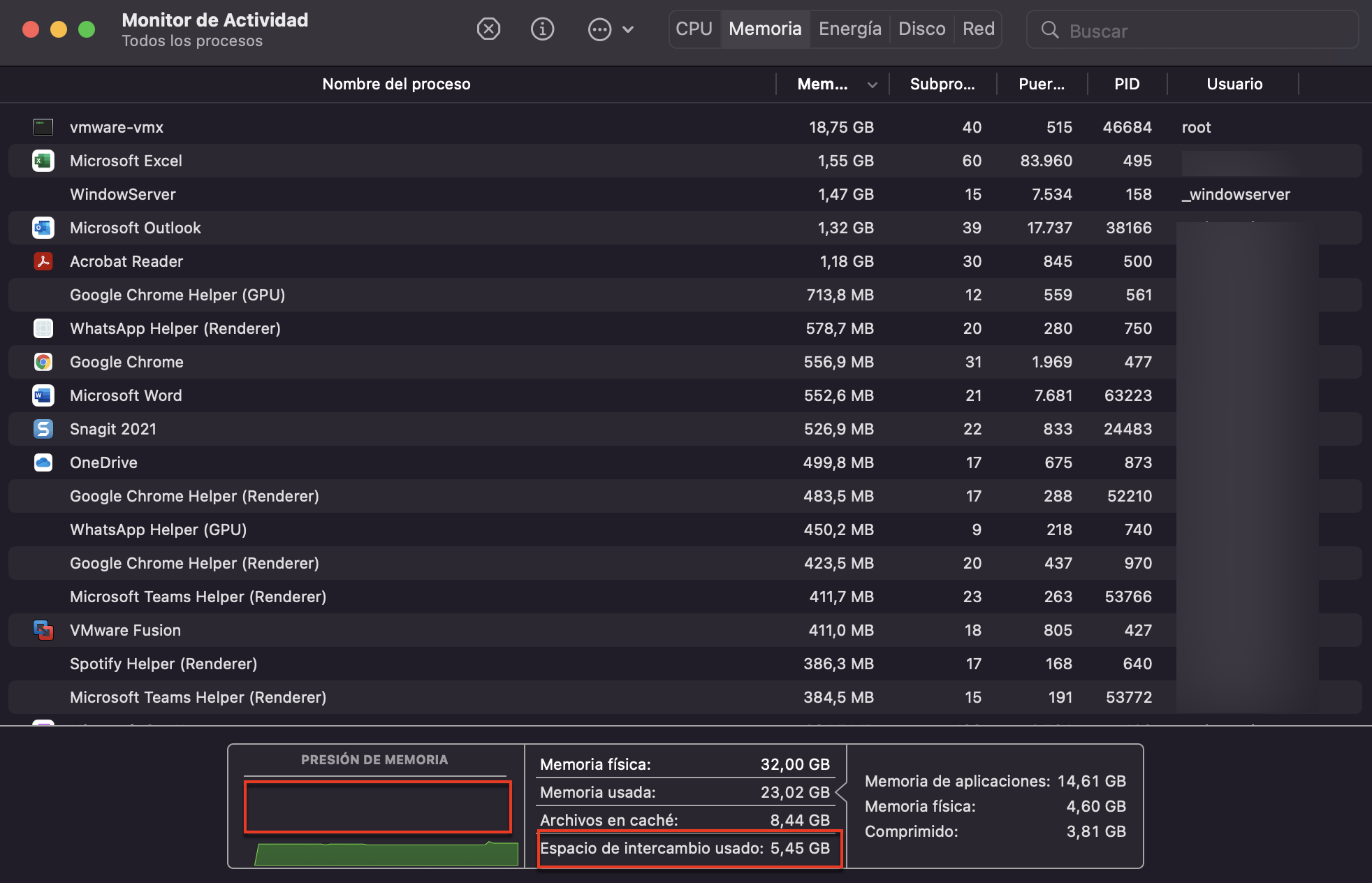The width and height of the screenshot is (1372, 883).
Task: Click the PRESIÓN DE MEMORIA label
Action: coord(374,759)
